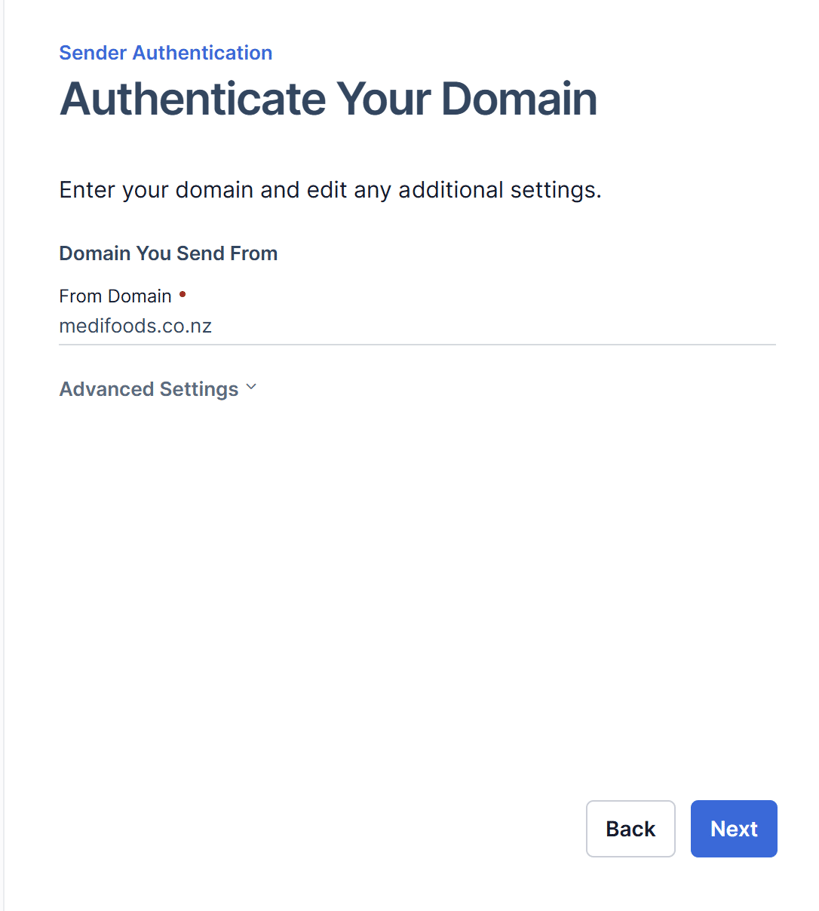The width and height of the screenshot is (819, 911).
Task: Click inside the From Domain input field
Action: [x=400, y=325]
